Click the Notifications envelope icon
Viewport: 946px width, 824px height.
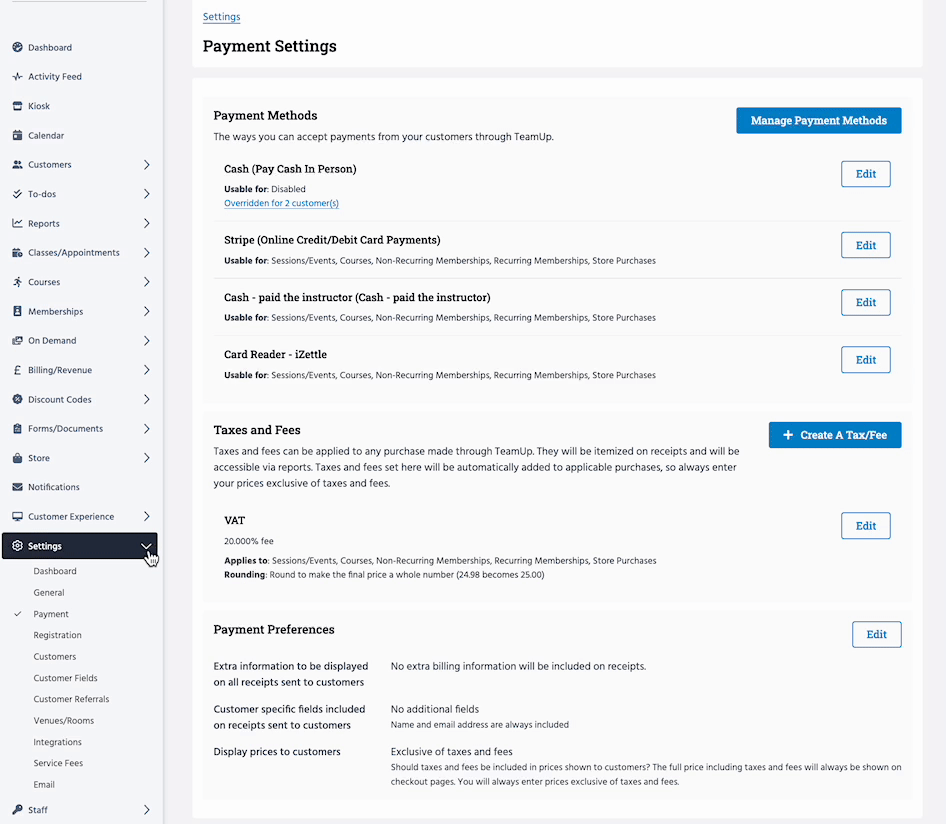pyautogui.click(x=18, y=487)
